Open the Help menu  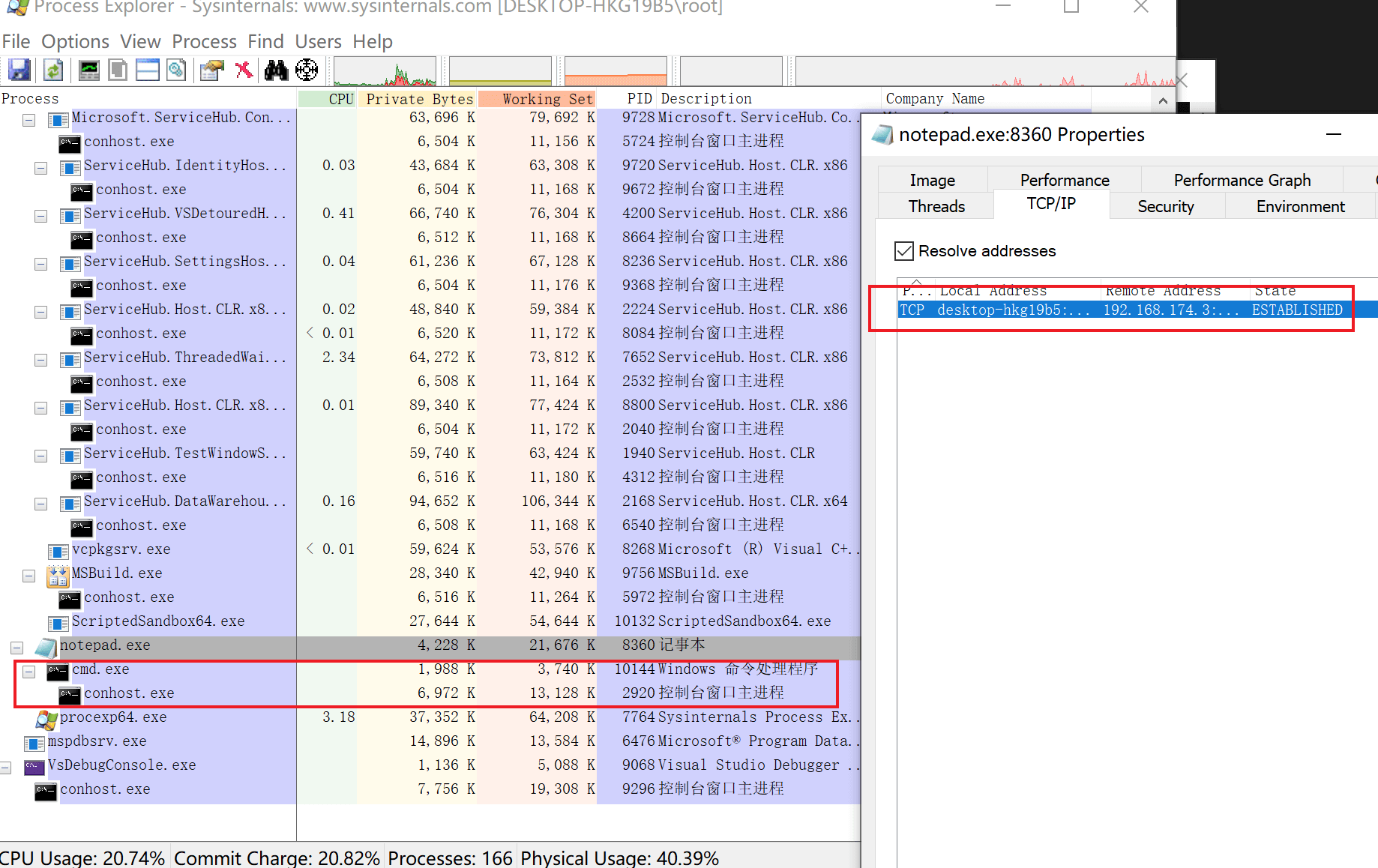pos(373,41)
